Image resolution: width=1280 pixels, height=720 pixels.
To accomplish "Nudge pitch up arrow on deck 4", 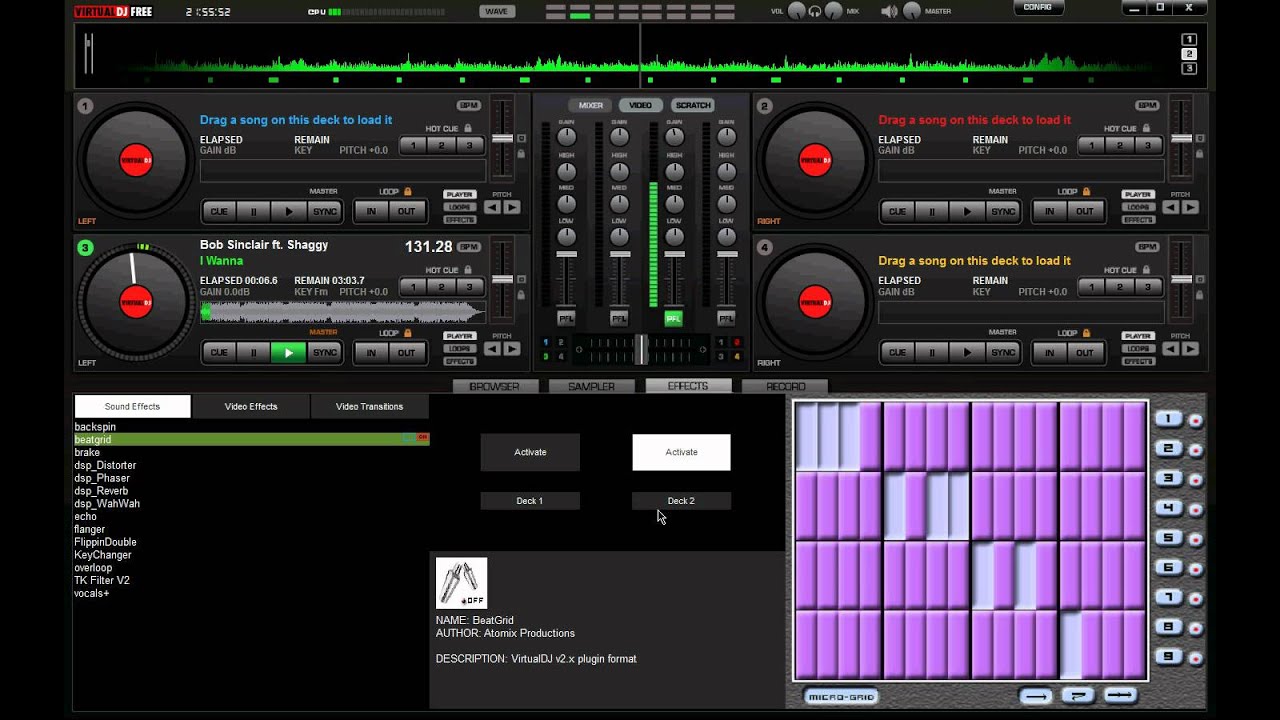I will tap(1190, 349).
